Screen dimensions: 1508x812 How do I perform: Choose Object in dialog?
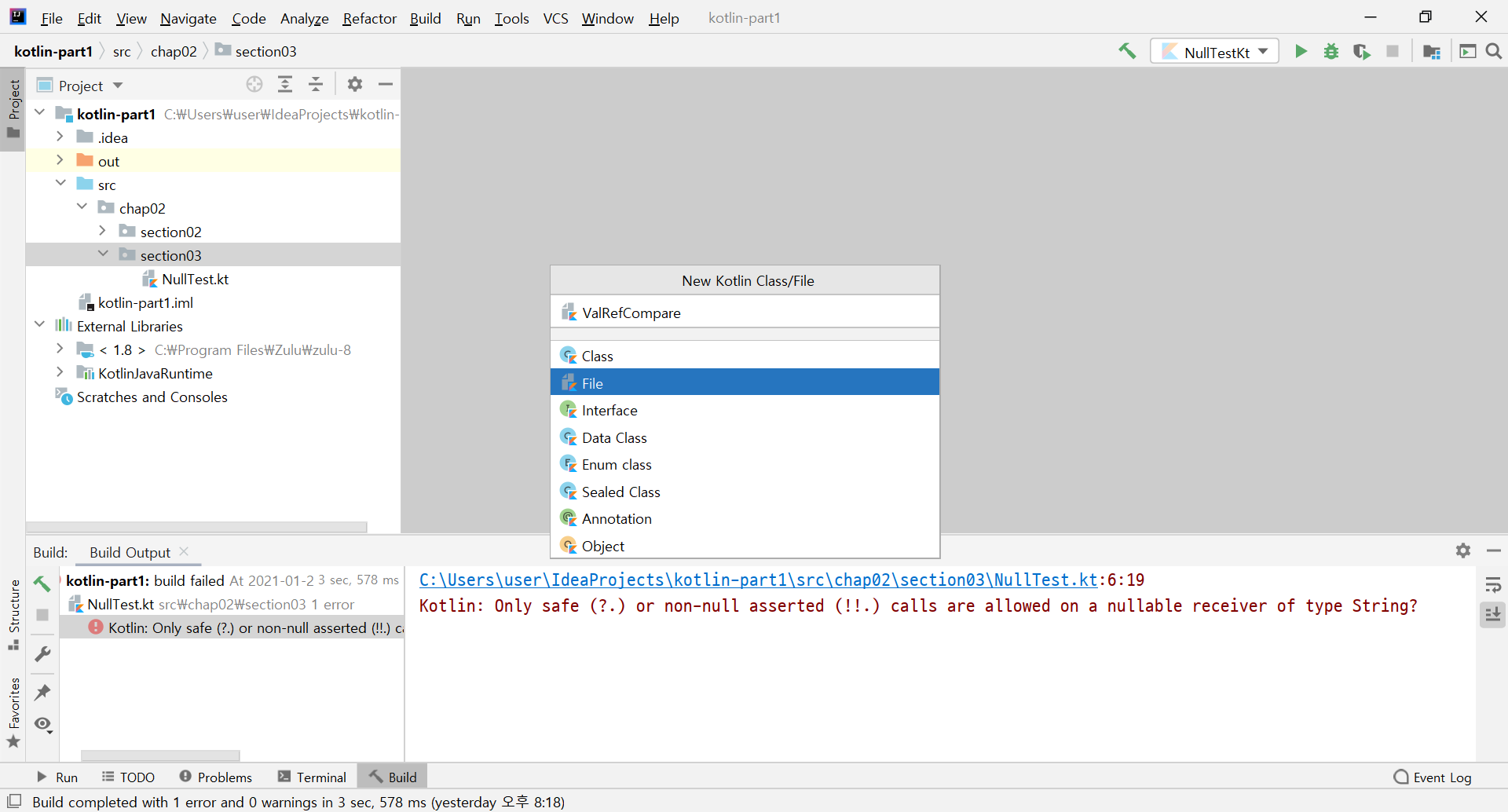click(745, 546)
